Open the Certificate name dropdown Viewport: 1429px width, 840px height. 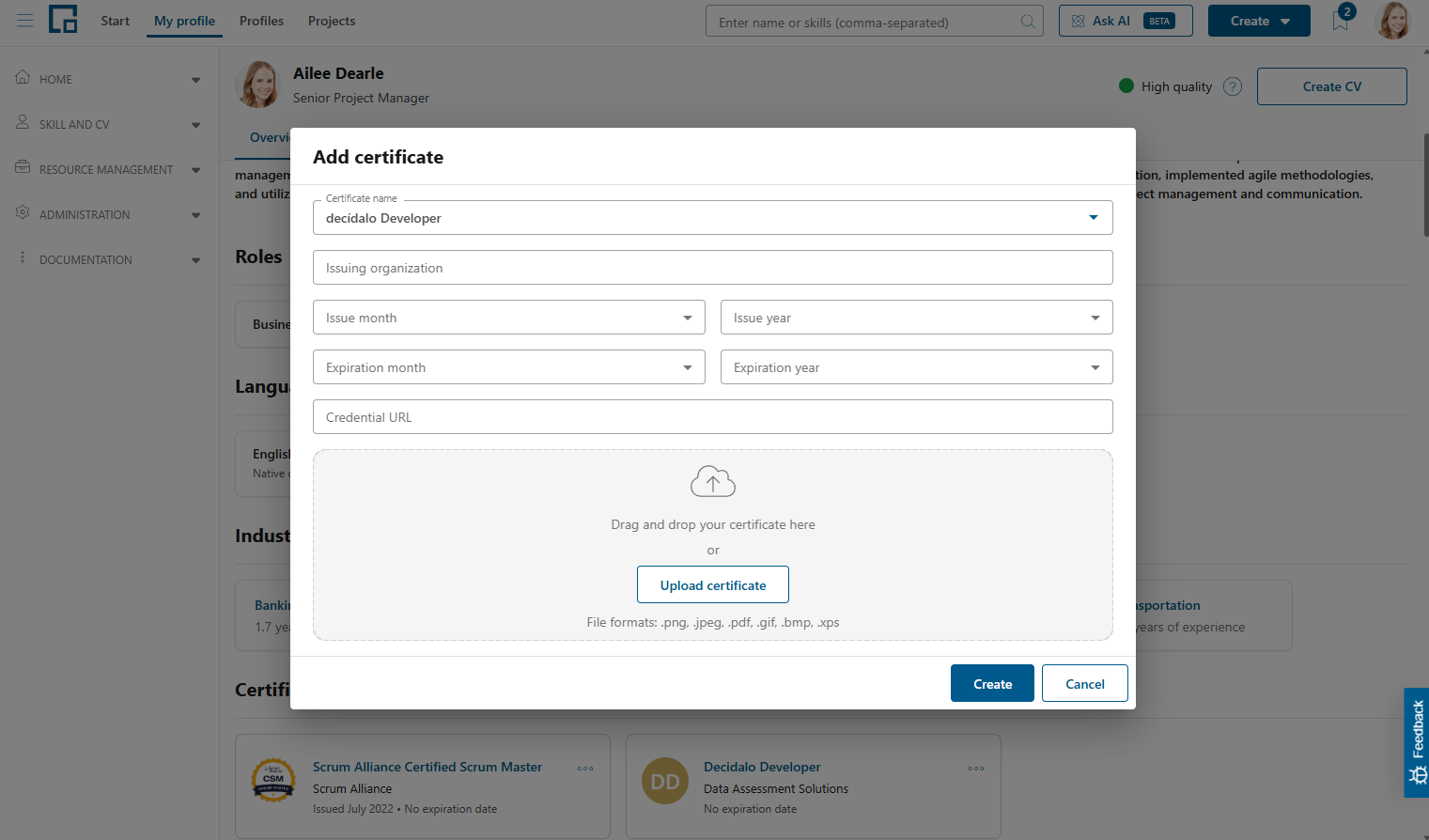click(713, 218)
